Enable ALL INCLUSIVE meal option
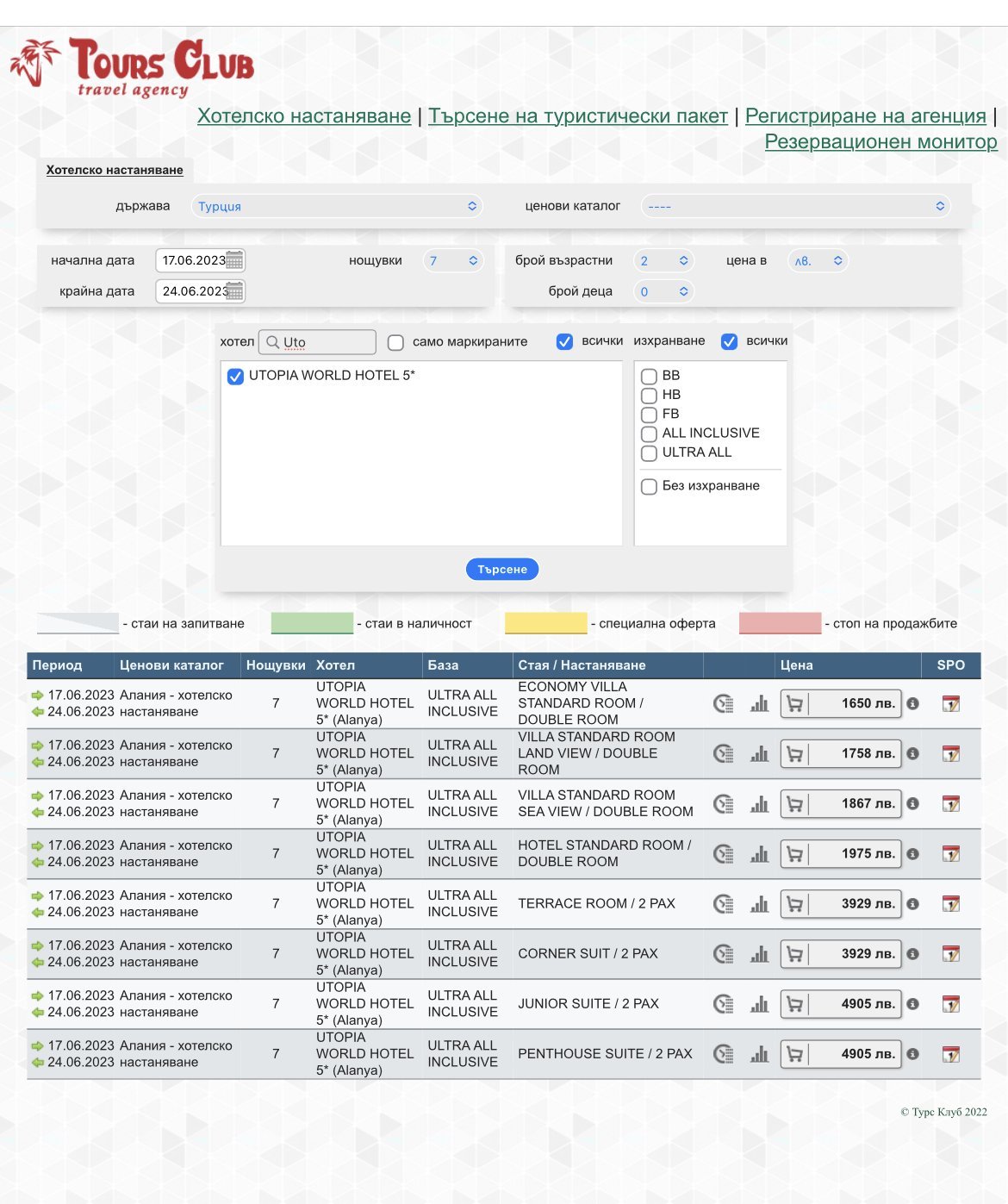This screenshot has height=1204, width=1008. pos(650,434)
